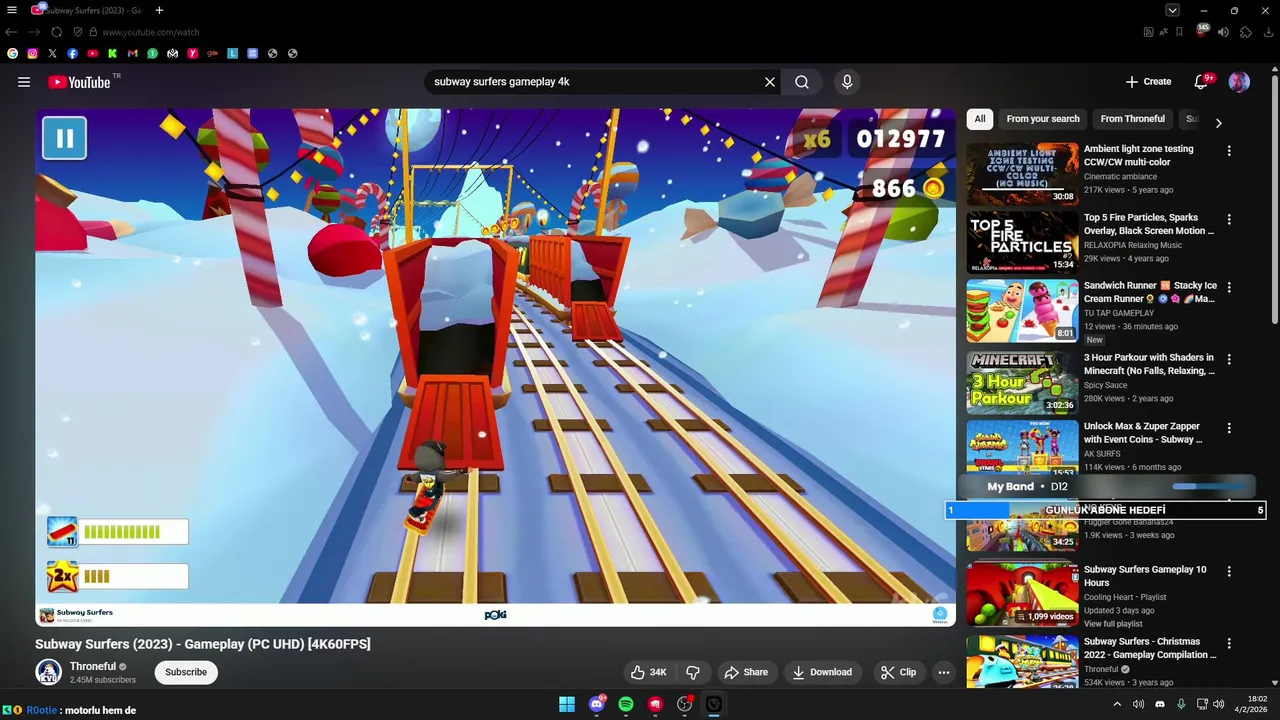Open options for Sandwich Runner video
The width and height of the screenshot is (1280, 720).
tap(1229, 288)
